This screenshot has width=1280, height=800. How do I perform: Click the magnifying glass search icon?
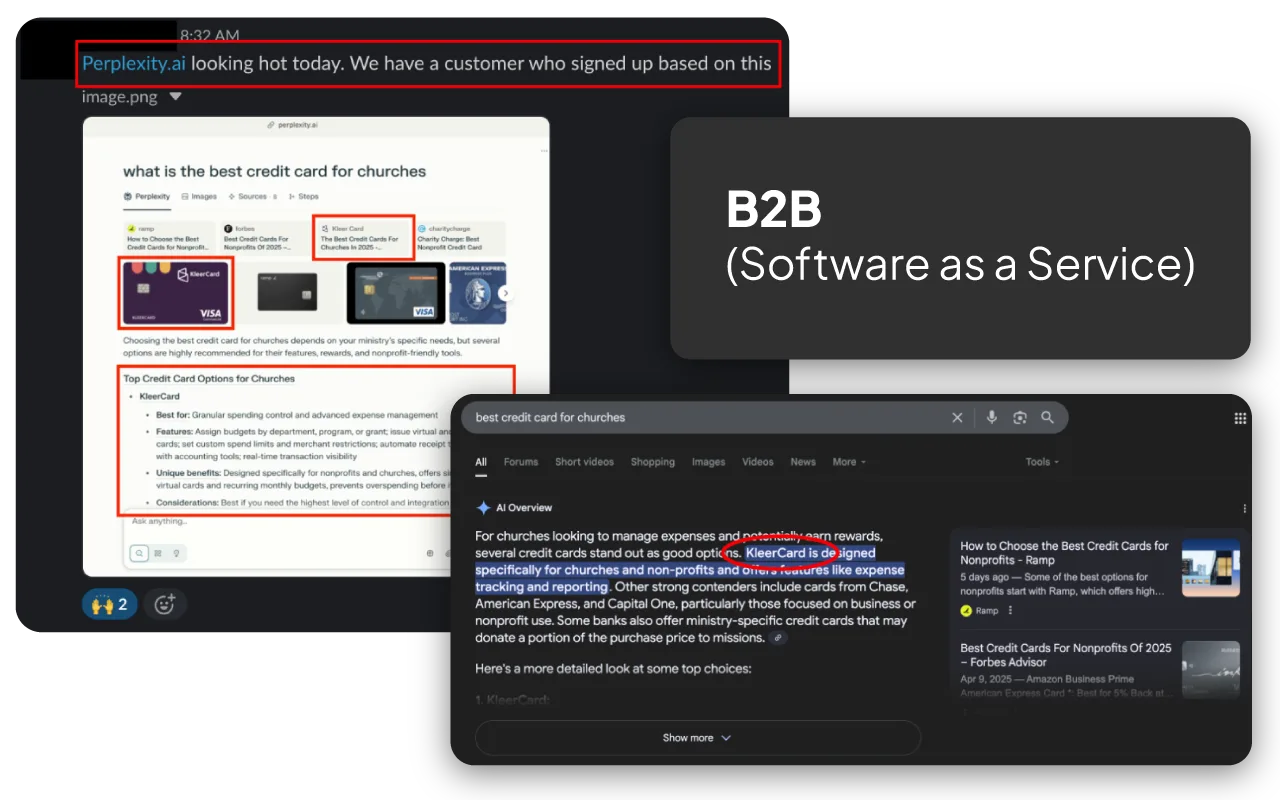pos(1047,418)
